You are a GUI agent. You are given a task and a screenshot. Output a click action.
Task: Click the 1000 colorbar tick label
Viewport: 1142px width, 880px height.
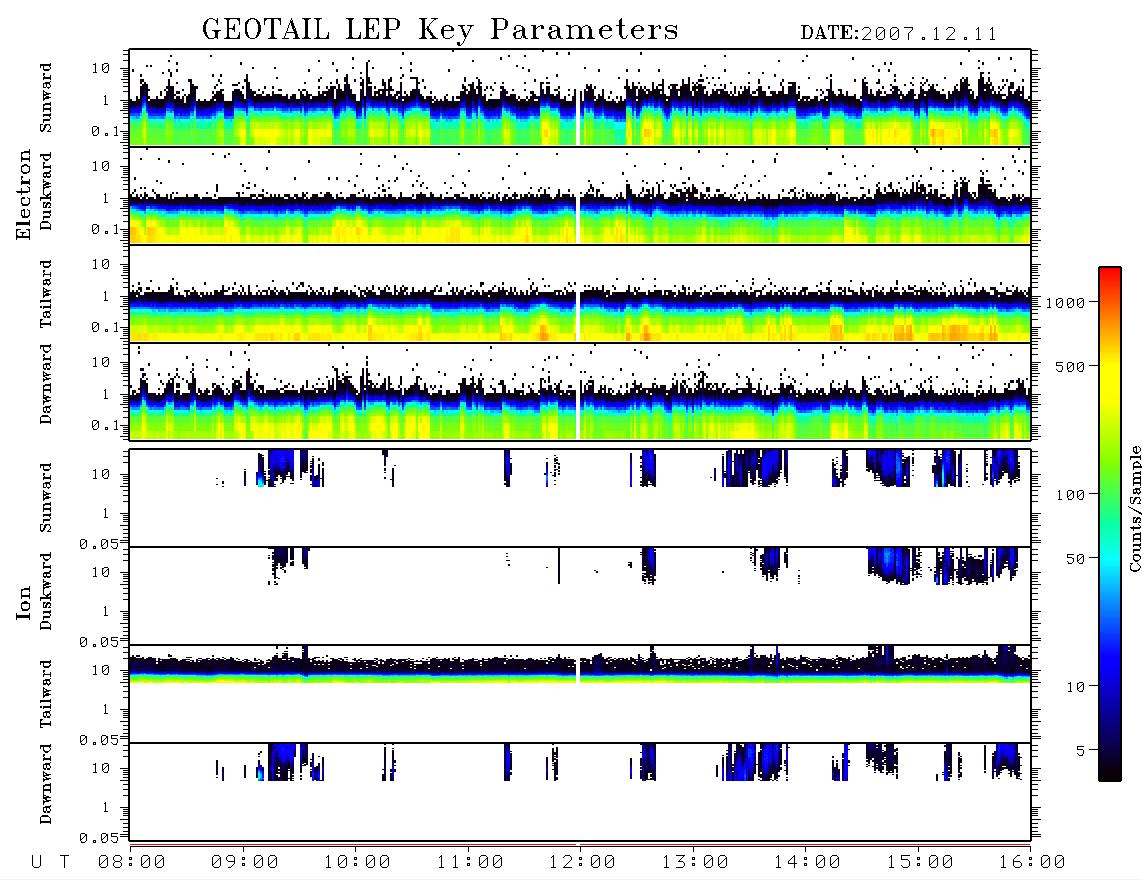coord(1065,303)
